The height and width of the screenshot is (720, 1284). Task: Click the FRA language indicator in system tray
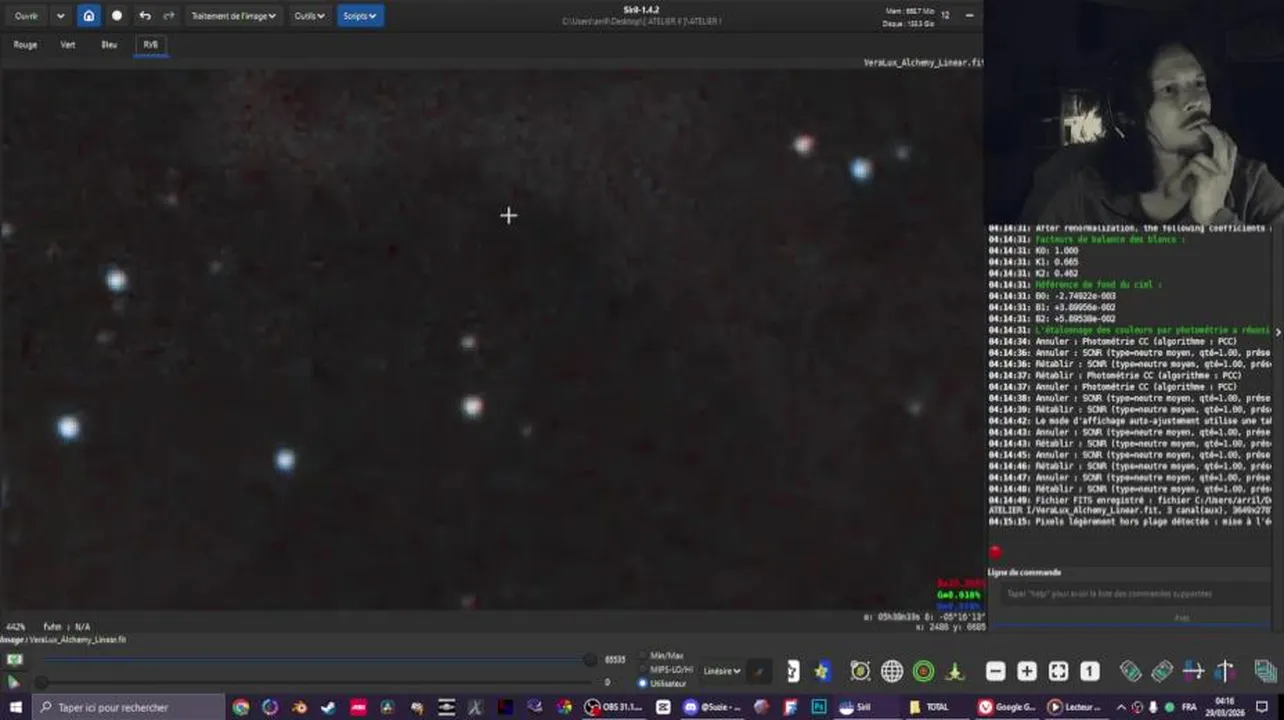(1189, 707)
